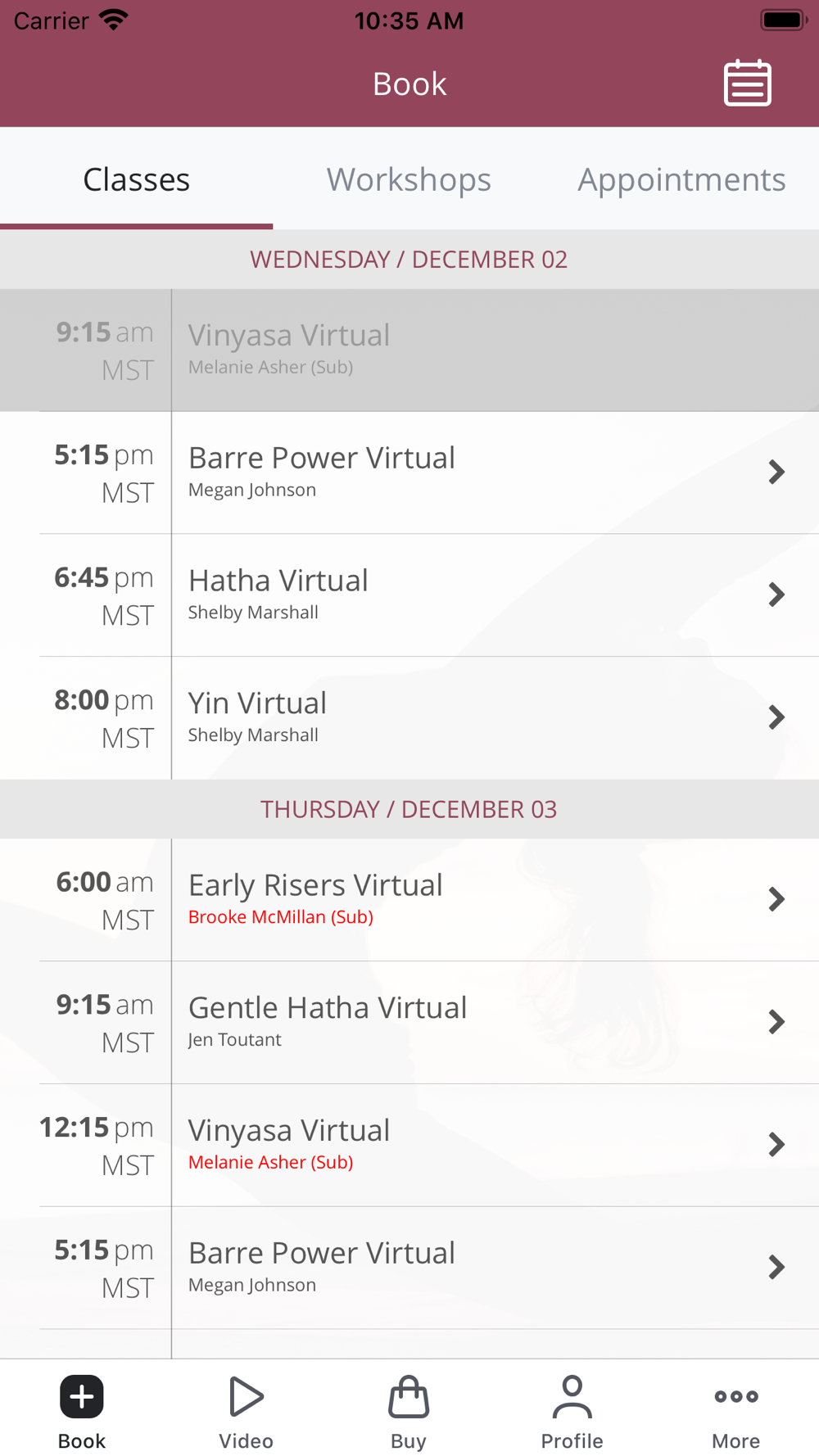Open Thursday's 5:15 pm Barre Power Virtual
The height and width of the screenshot is (1456, 819).
pyautogui.click(x=409, y=1268)
